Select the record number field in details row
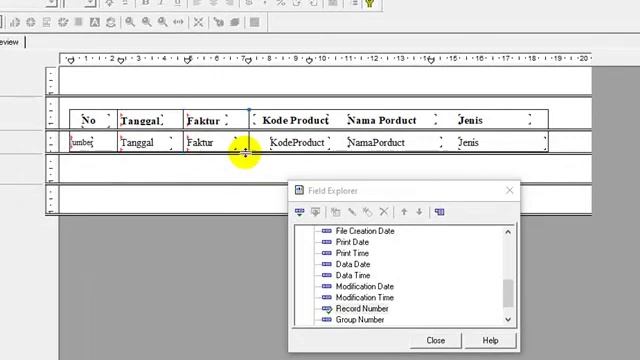 coord(82,142)
